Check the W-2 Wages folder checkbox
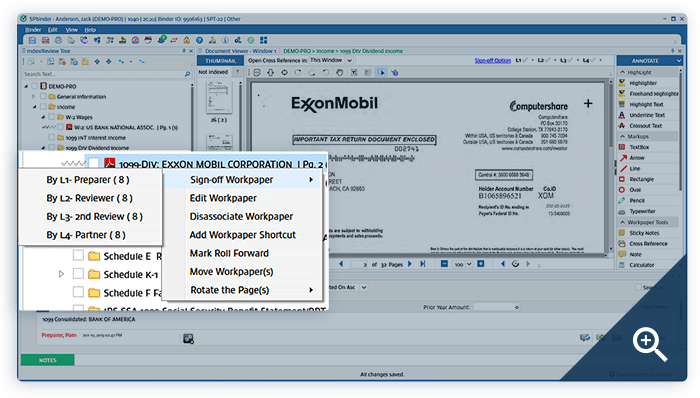Screen dimensions: 700x398 (x=52, y=117)
